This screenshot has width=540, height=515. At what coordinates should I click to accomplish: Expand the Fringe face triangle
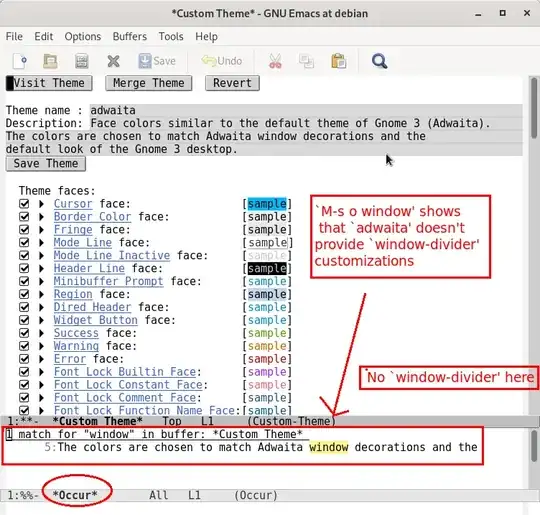tap(41, 229)
